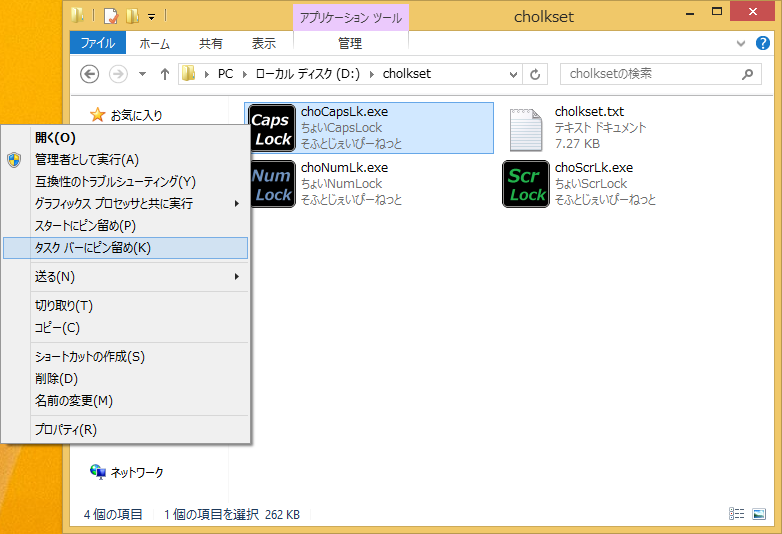
Task: Select the choNumLk.exe Num Lock icon
Action: (x=273, y=184)
